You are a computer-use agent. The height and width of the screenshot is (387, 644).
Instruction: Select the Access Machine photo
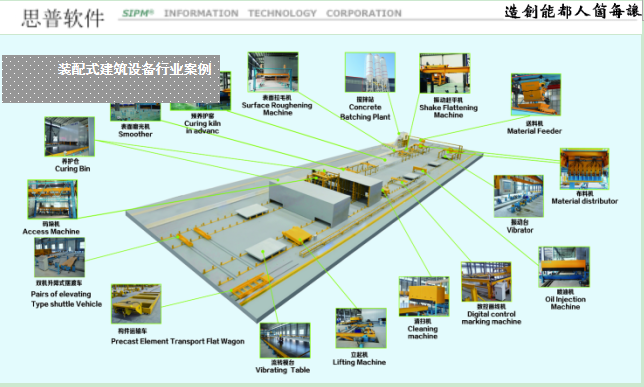tap(53, 199)
